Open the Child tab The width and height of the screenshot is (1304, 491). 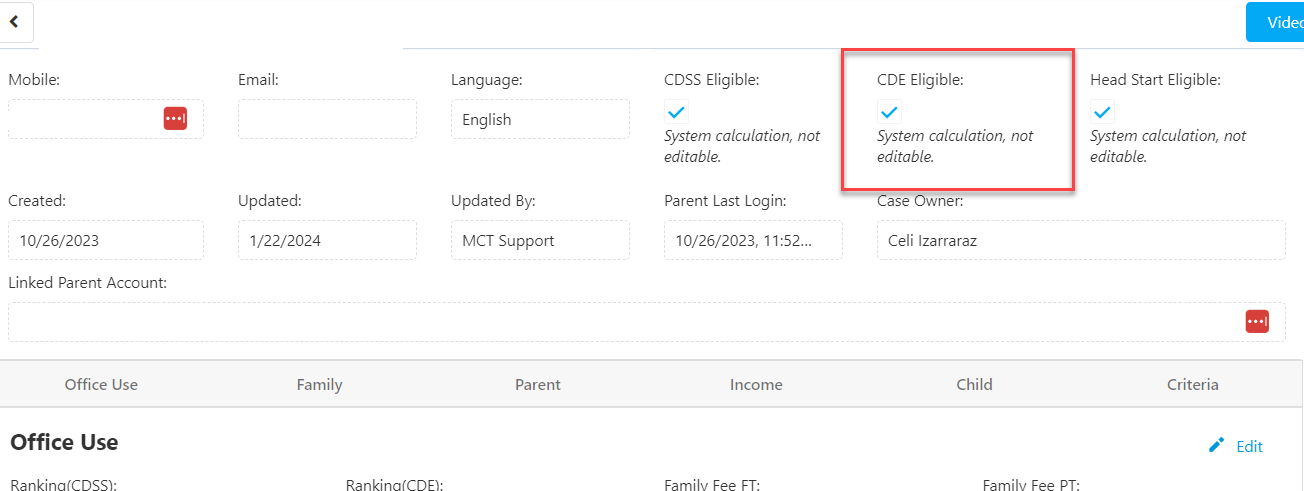[x=974, y=384]
